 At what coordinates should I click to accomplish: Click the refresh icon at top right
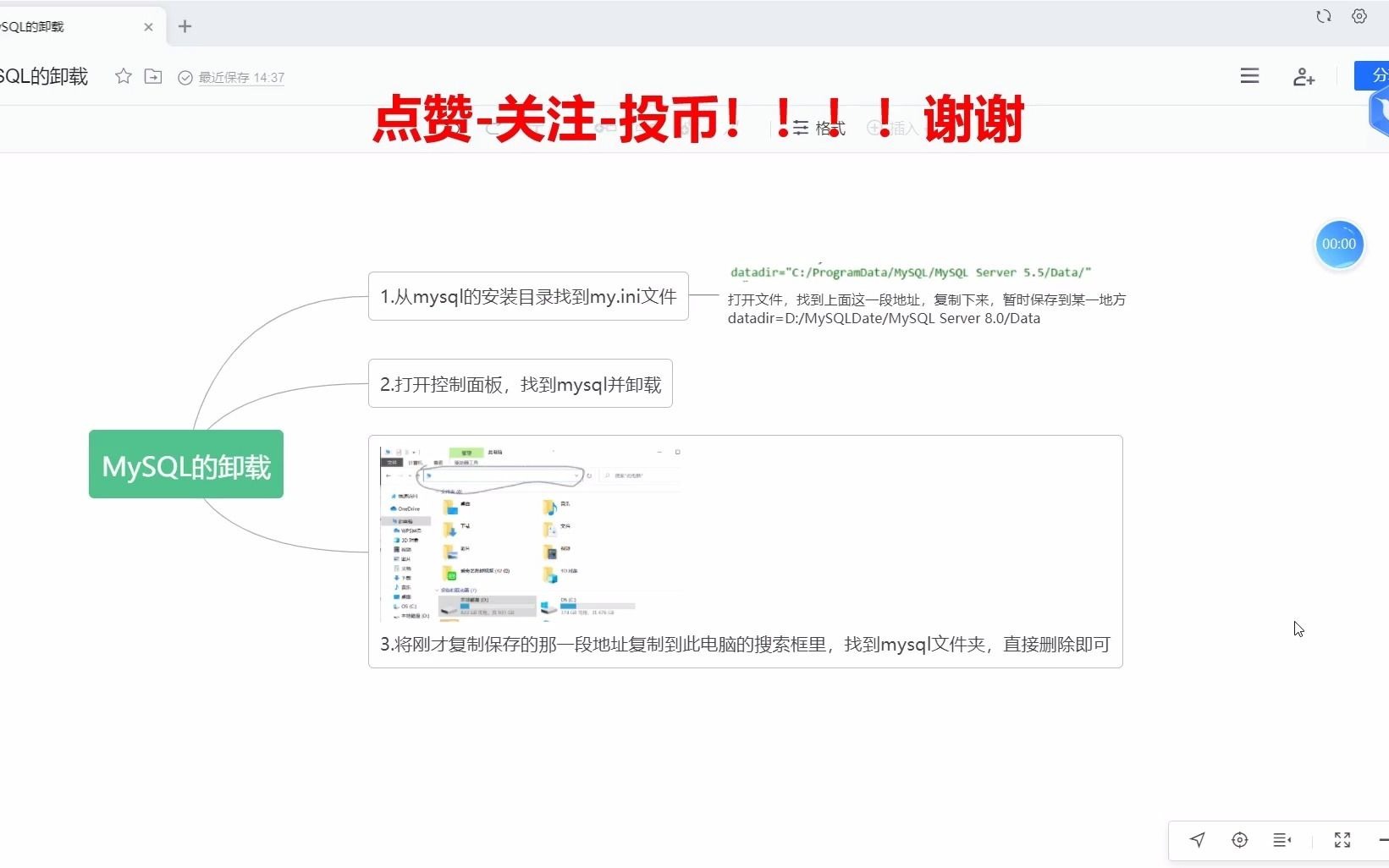coord(1324,16)
